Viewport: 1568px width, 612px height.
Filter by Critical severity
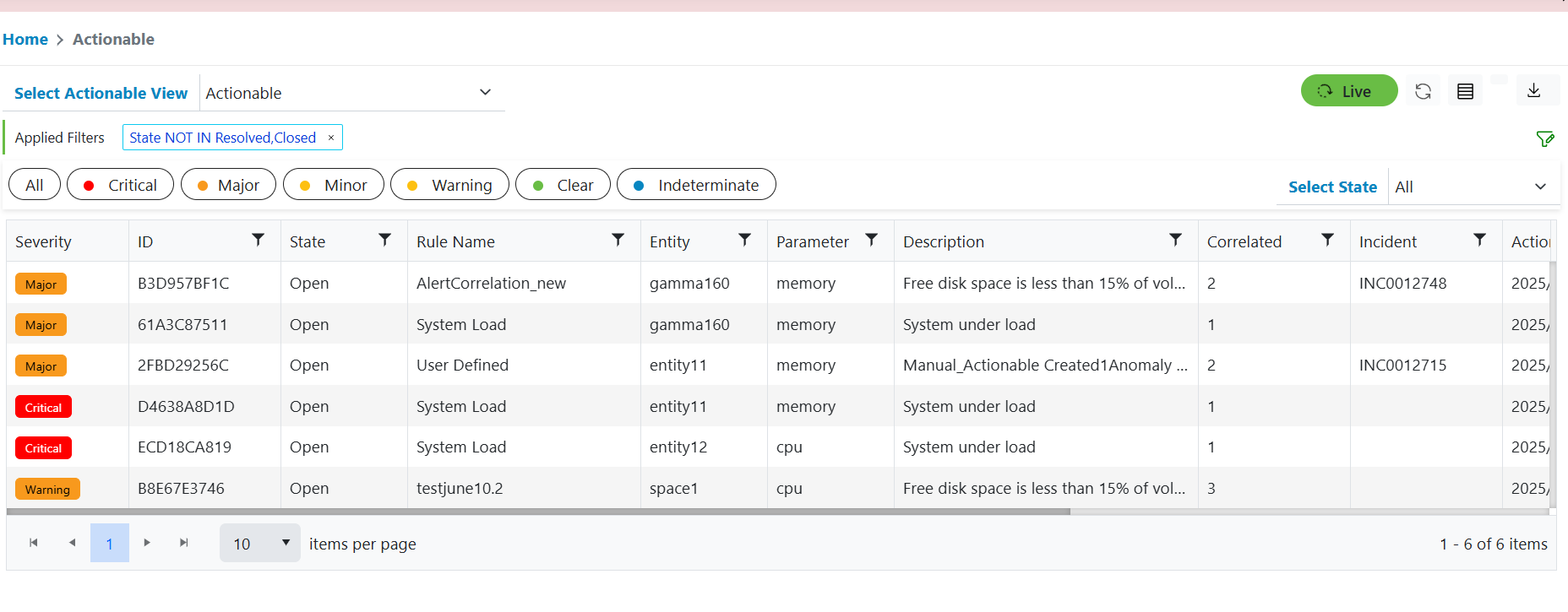pos(120,185)
